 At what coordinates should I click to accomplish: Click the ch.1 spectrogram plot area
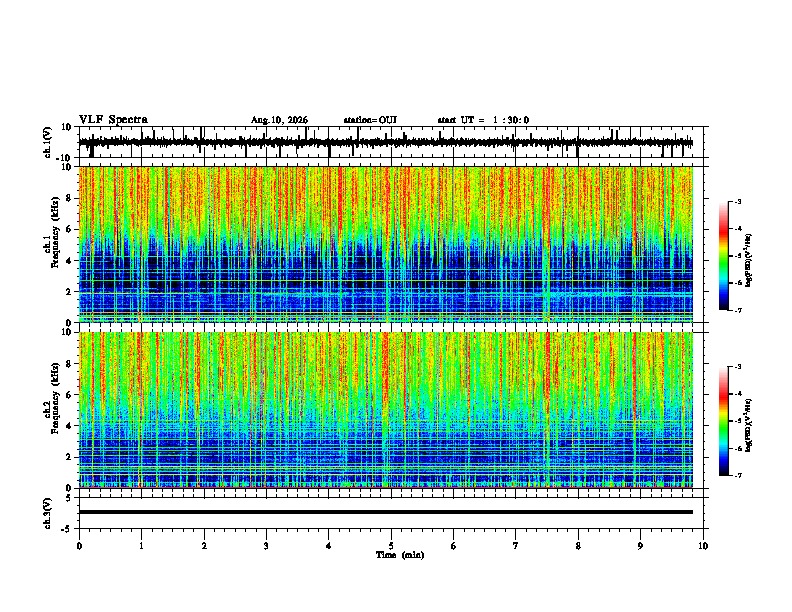click(385, 244)
